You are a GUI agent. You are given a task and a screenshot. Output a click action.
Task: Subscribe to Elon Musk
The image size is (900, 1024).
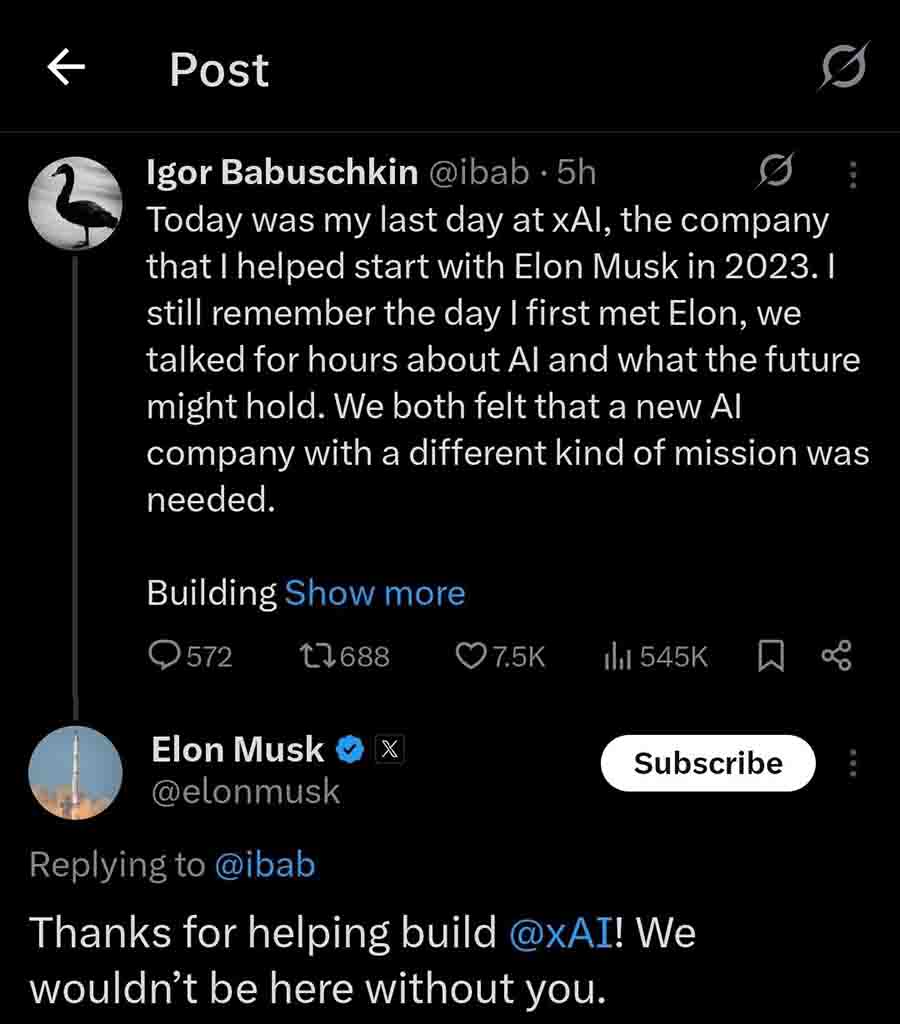point(708,763)
